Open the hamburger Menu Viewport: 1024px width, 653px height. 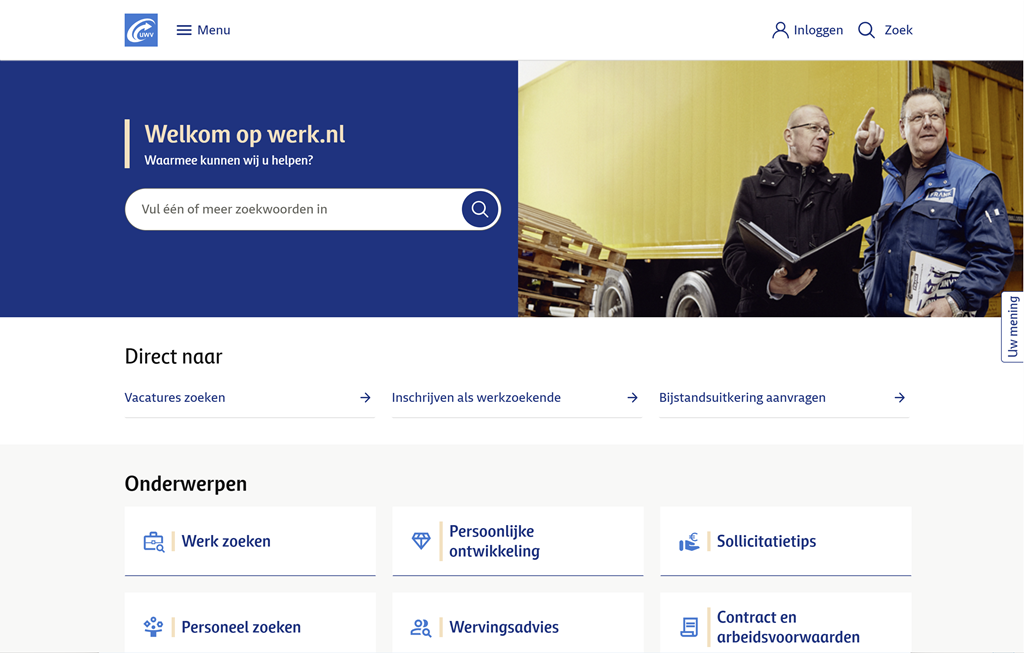203,30
